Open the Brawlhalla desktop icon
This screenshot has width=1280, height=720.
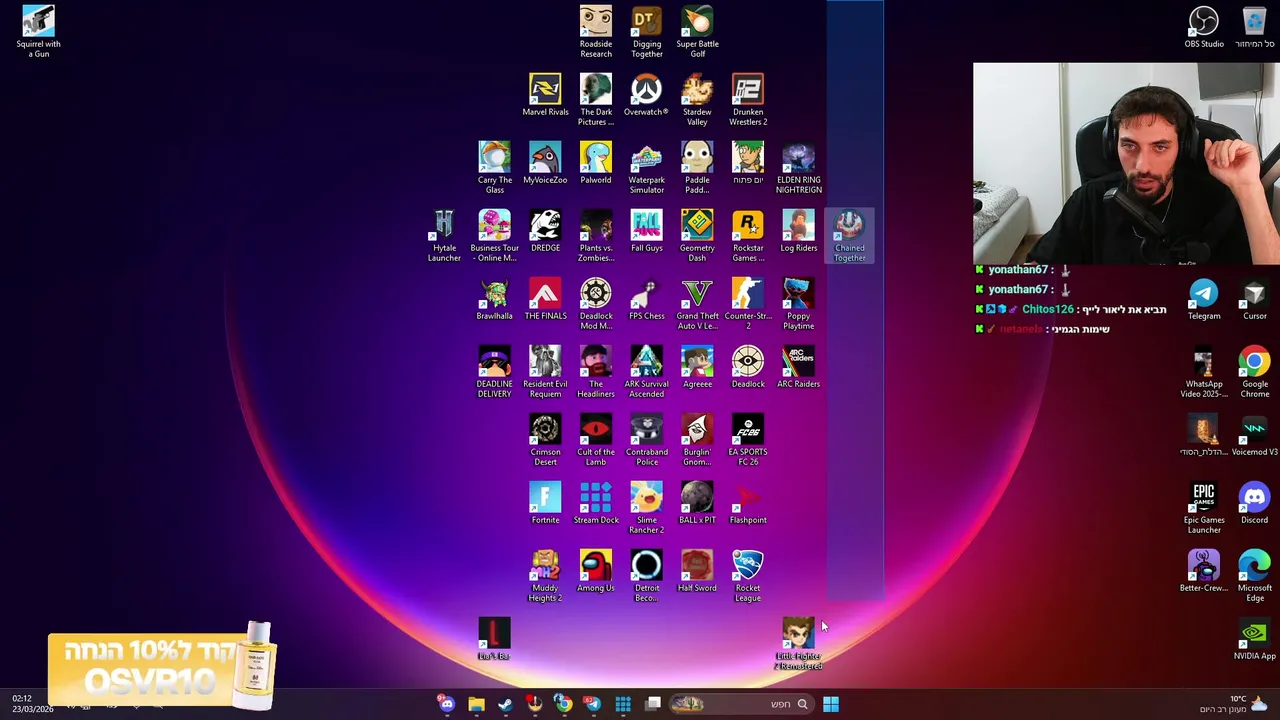pos(494,299)
